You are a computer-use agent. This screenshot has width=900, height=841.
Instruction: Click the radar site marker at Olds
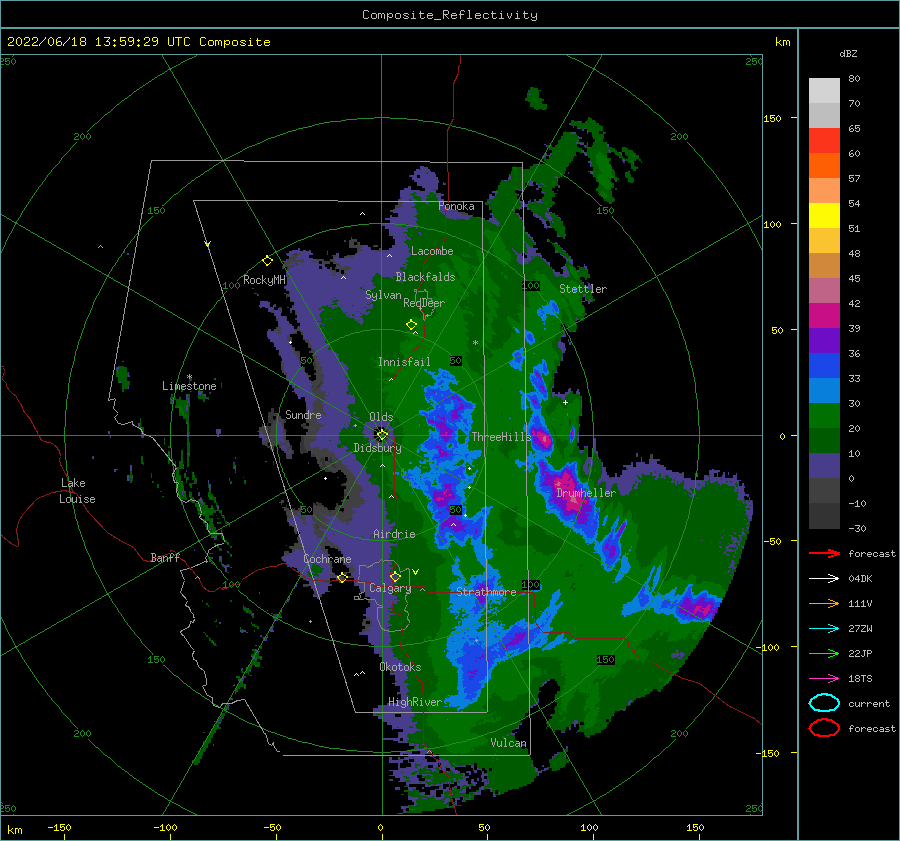tap(382, 435)
